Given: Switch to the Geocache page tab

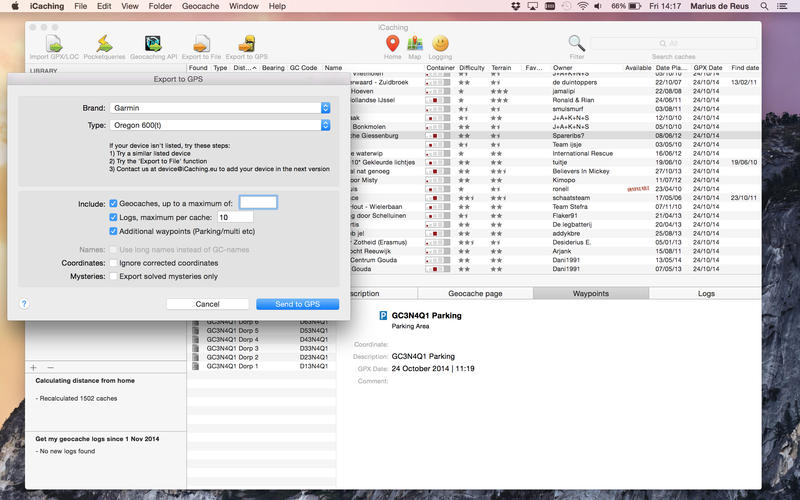Looking at the screenshot, I should point(476,293).
